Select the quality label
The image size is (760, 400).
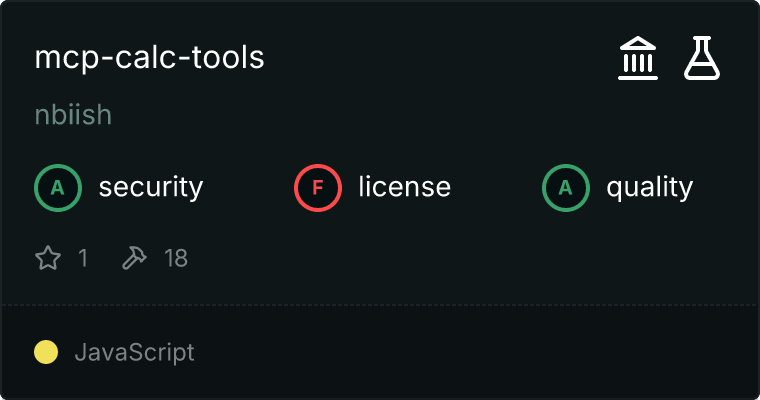pyautogui.click(x=649, y=187)
